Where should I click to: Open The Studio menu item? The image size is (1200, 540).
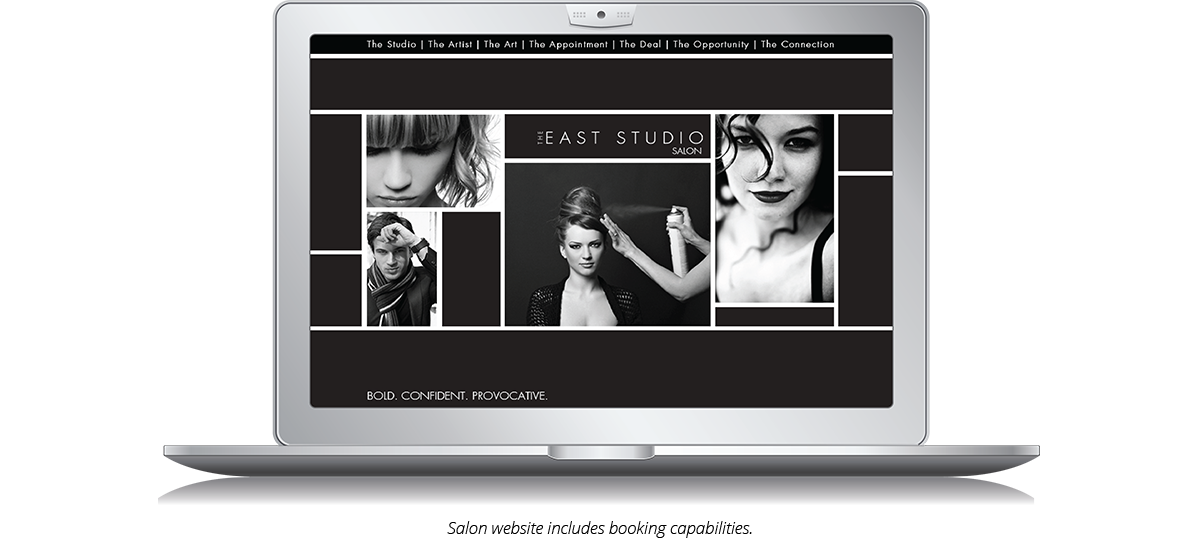pos(391,45)
